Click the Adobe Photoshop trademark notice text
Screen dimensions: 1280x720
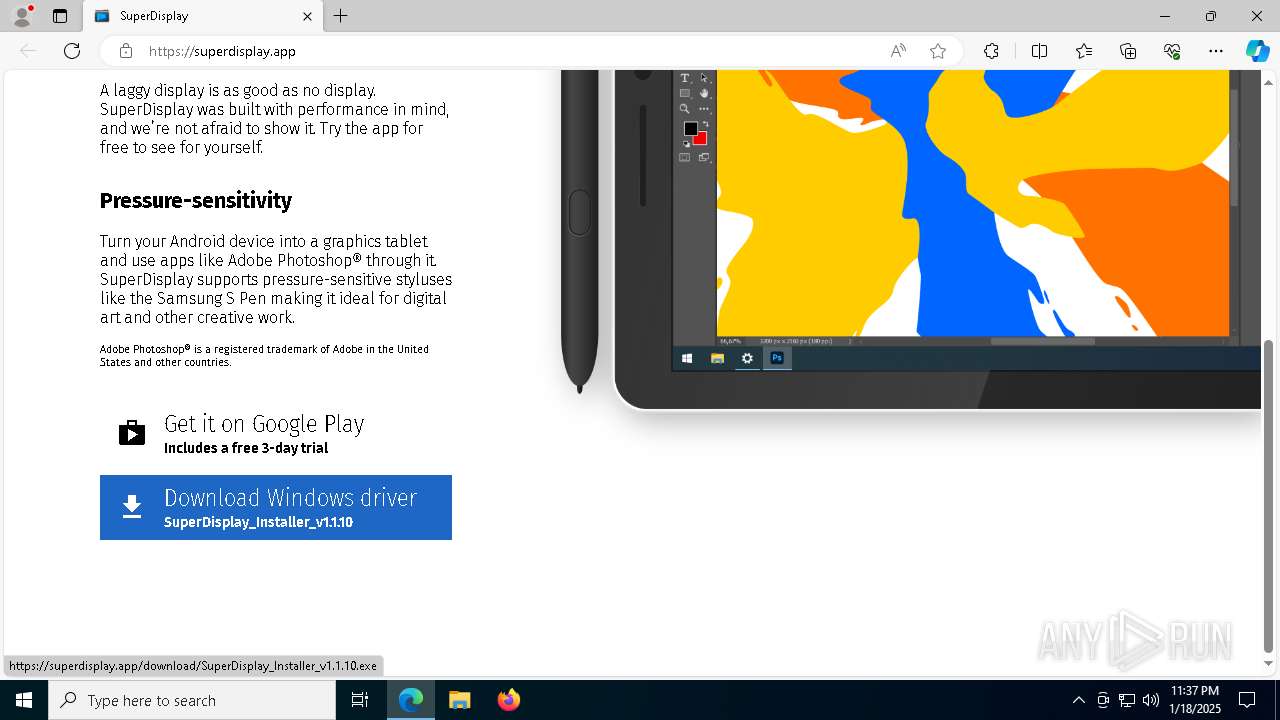(264, 356)
